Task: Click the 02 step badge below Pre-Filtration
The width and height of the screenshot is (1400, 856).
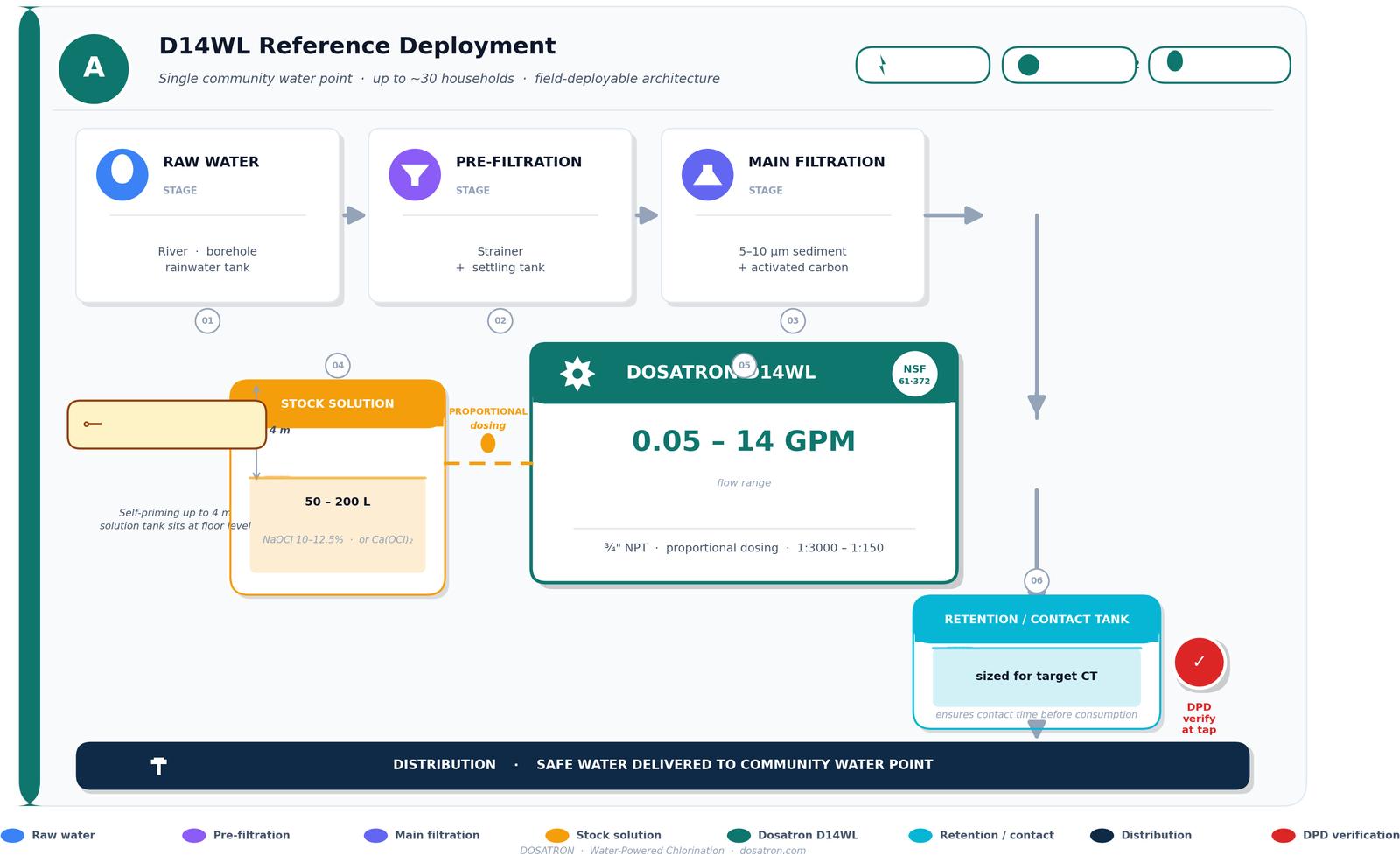Action: pyautogui.click(x=500, y=321)
